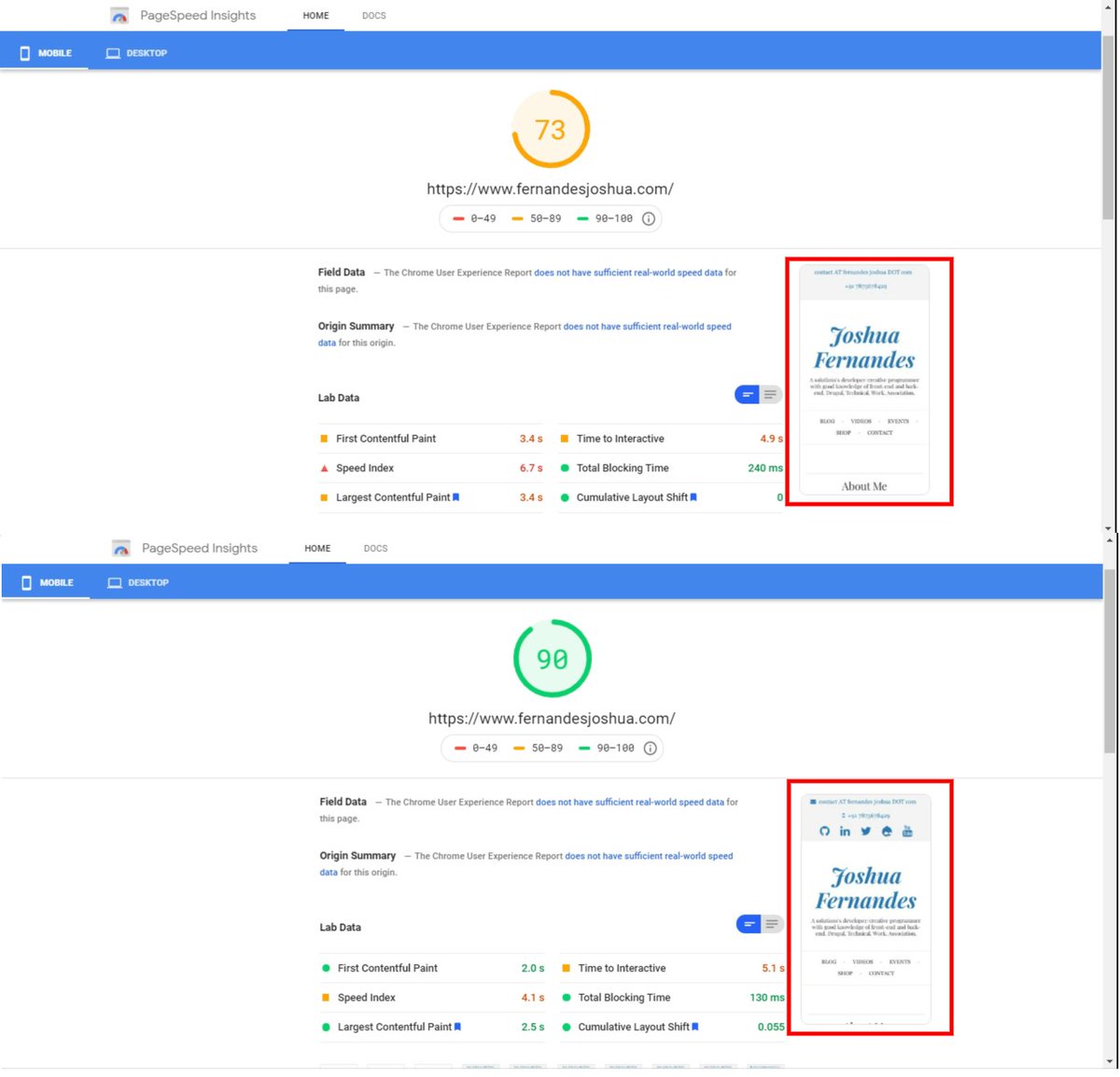Click bookmark icon beside Cumulative Layout Shift 0
The image size is (1120, 1077).
click(x=693, y=497)
